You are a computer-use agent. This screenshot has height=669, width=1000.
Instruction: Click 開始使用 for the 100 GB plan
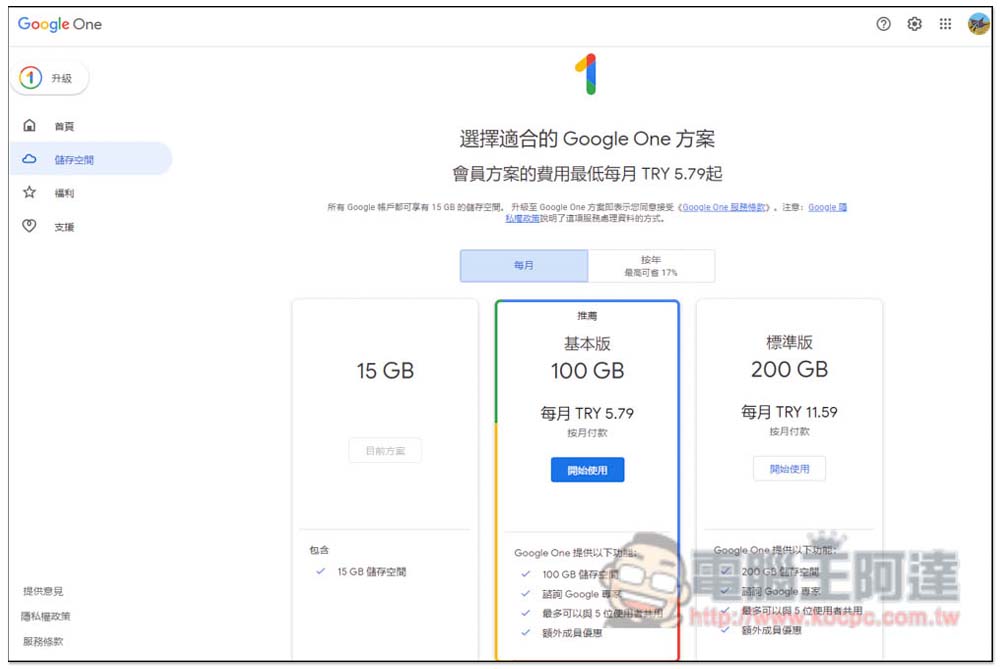click(587, 470)
